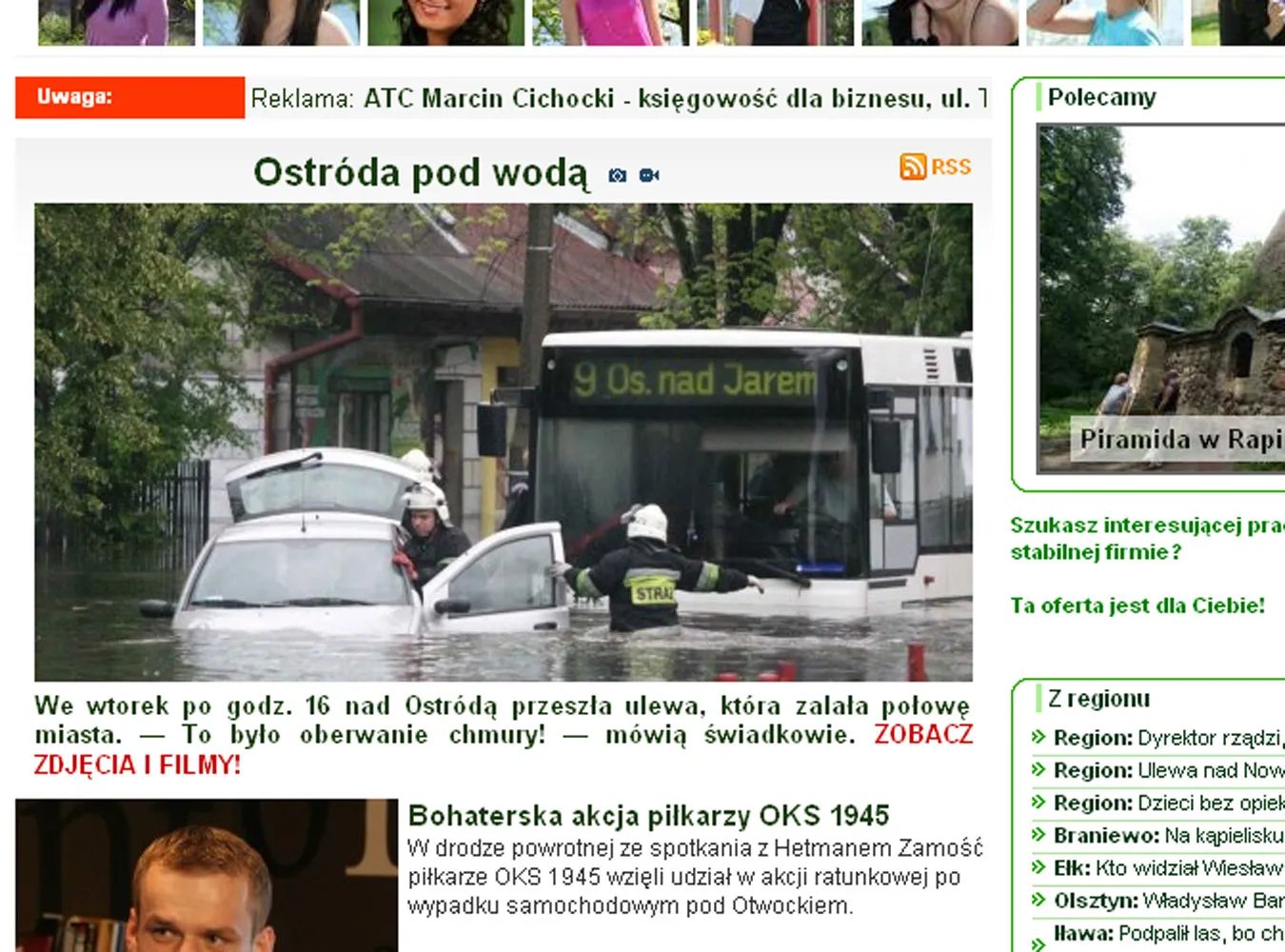Click the green arrow before "Braniewo" item
This screenshot has height=952, width=1285.
tap(1037, 835)
